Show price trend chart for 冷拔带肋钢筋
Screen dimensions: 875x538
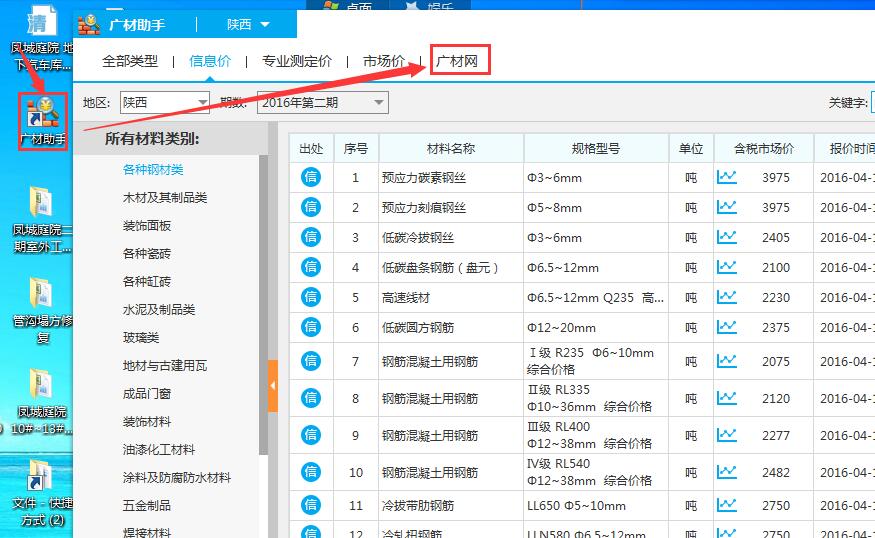point(727,505)
